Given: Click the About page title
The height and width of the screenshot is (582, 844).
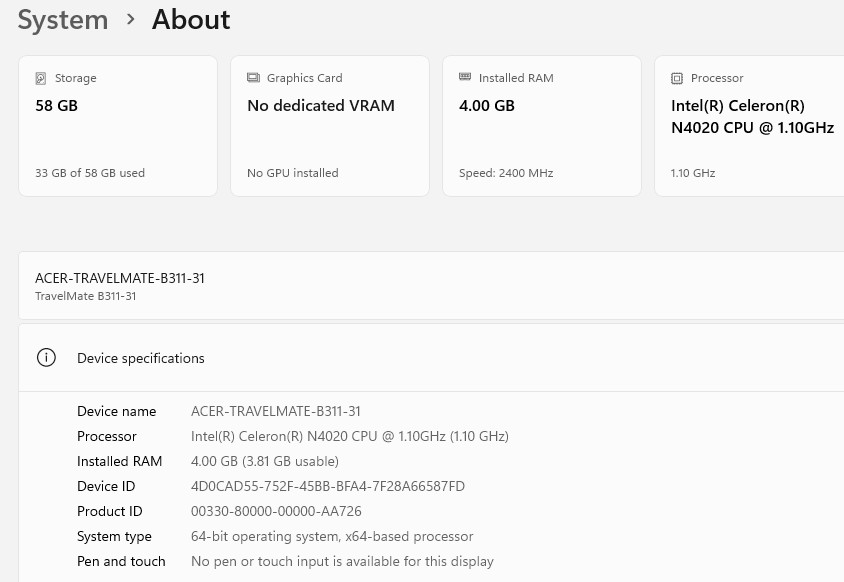Looking at the screenshot, I should pyautogui.click(x=191, y=19).
